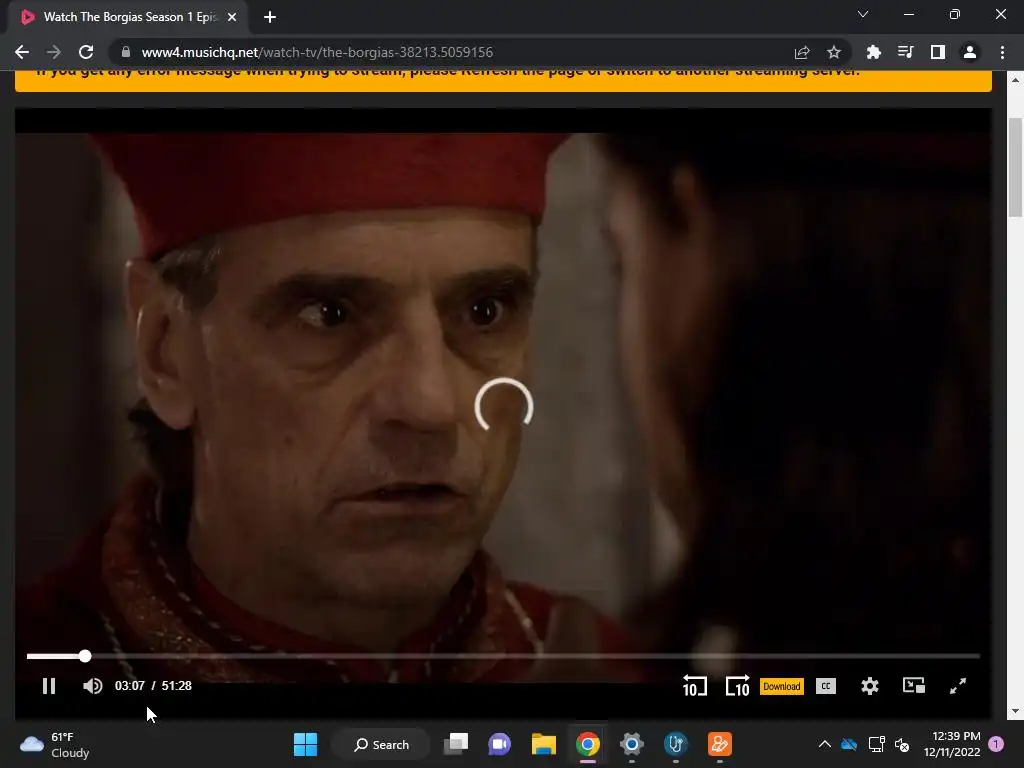Skip forward 10 seconds in video
Image resolution: width=1024 pixels, height=768 pixels.
click(738, 686)
